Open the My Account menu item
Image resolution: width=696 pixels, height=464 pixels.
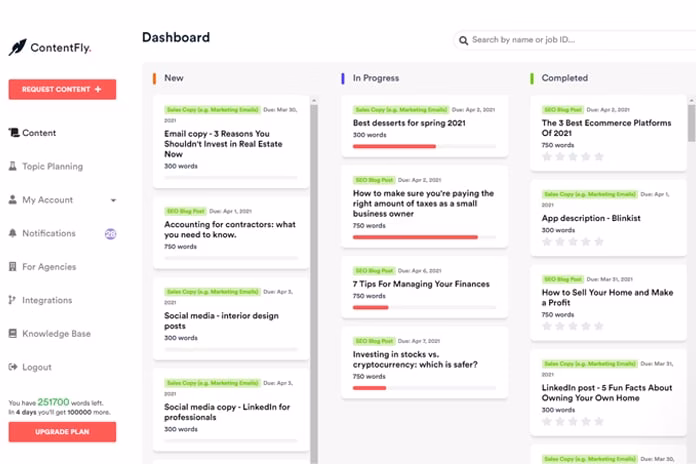[x=48, y=200]
